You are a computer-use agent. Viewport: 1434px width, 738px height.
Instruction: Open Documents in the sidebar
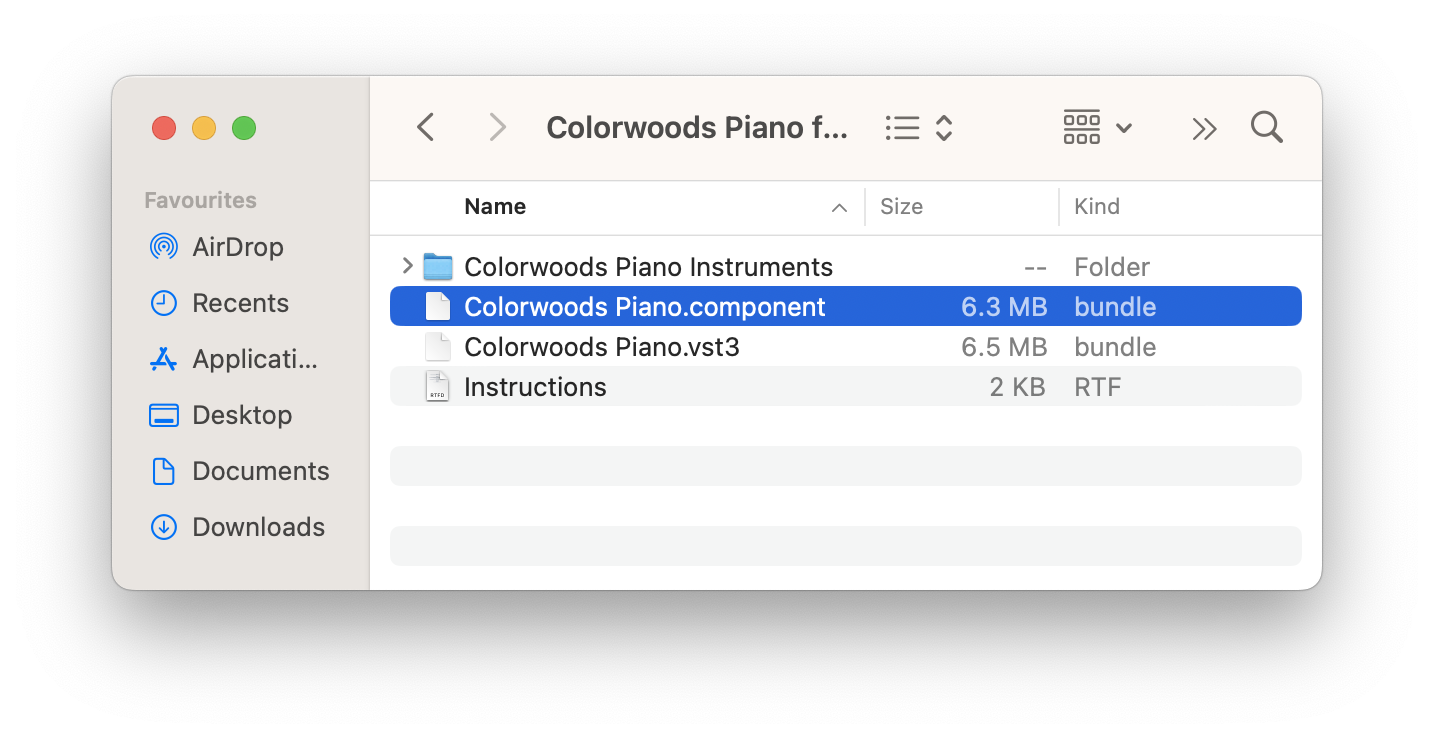click(260, 471)
